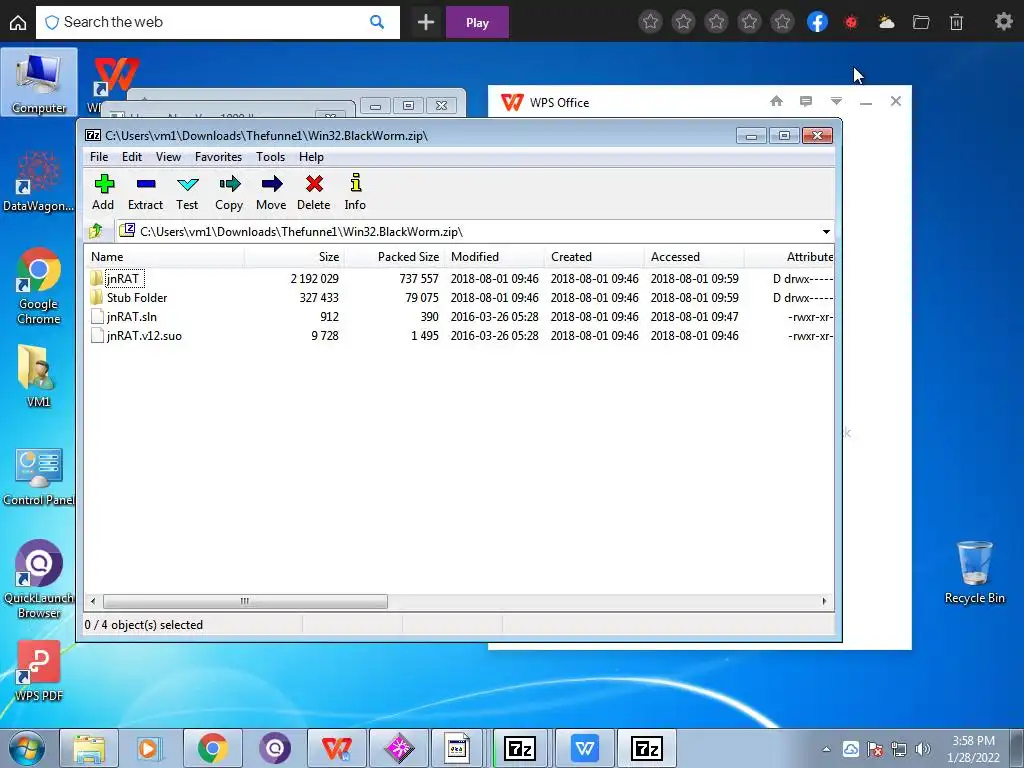Screen dimensions: 1024x768
Task: Click the trash icon in top bar
Action: (956, 22)
